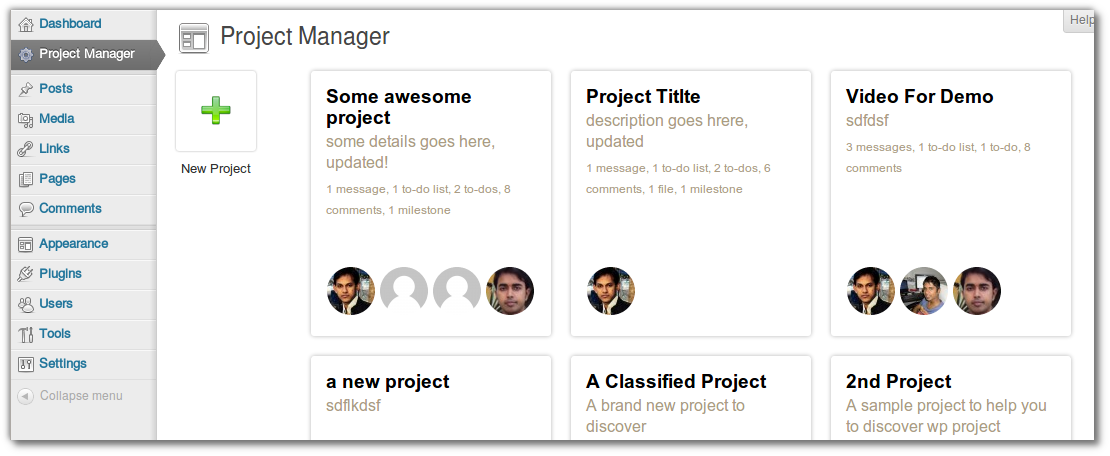The width and height of the screenshot is (1110, 456).
Task: Click the Dashboard home icon in sidebar
Action: point(26,24)
